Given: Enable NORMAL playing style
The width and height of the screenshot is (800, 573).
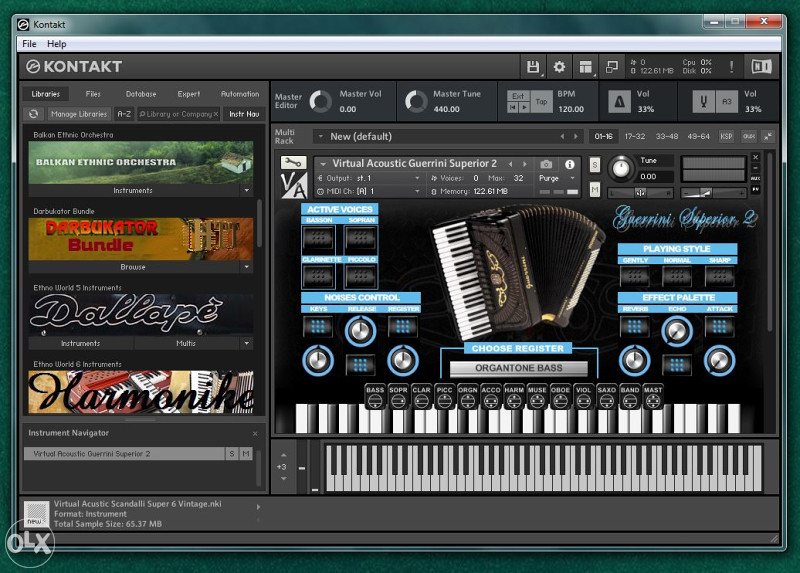Looking at the screenshot, I should click(677, 276).
